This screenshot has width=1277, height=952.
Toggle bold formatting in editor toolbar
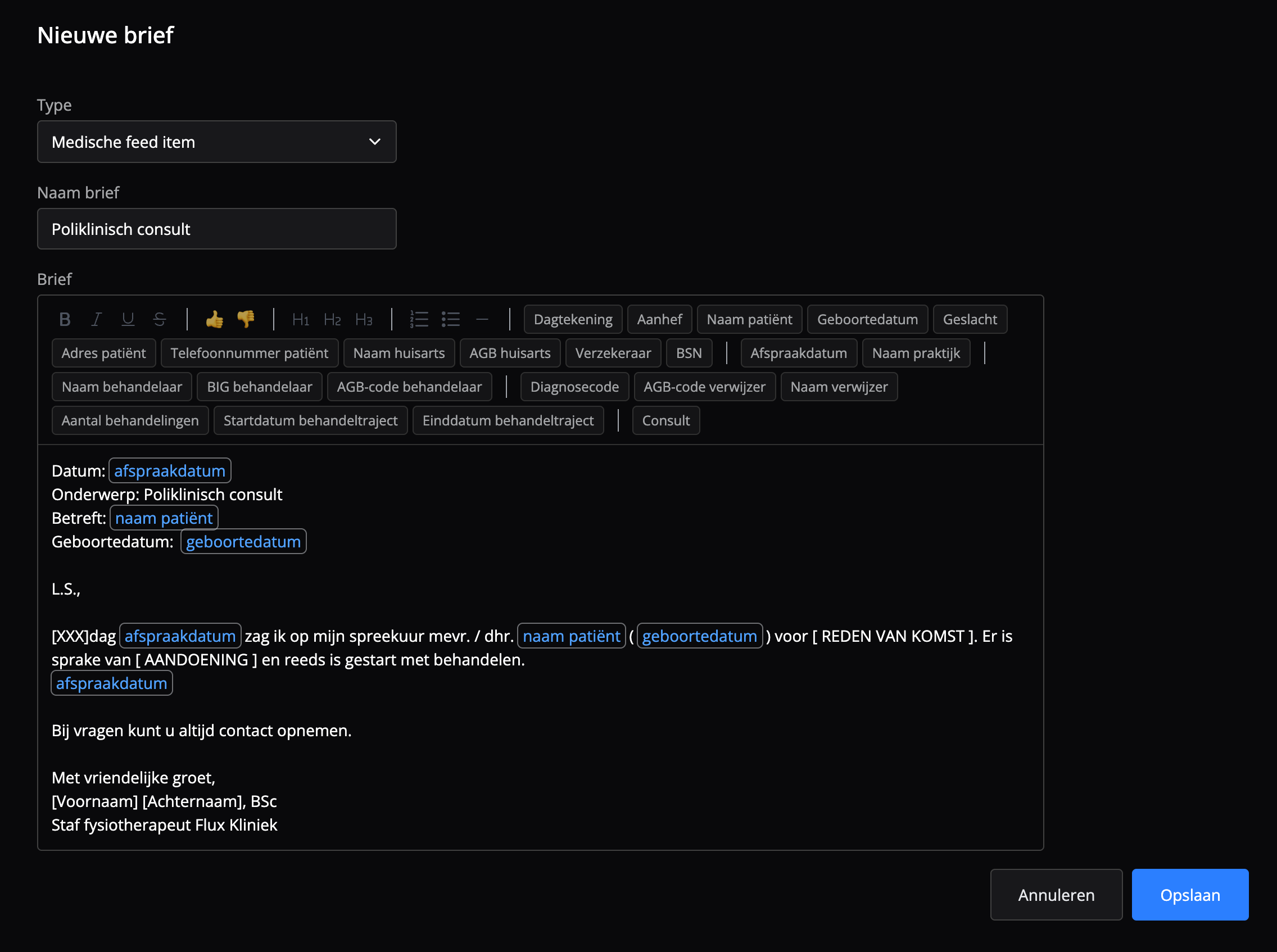[65, 319]
